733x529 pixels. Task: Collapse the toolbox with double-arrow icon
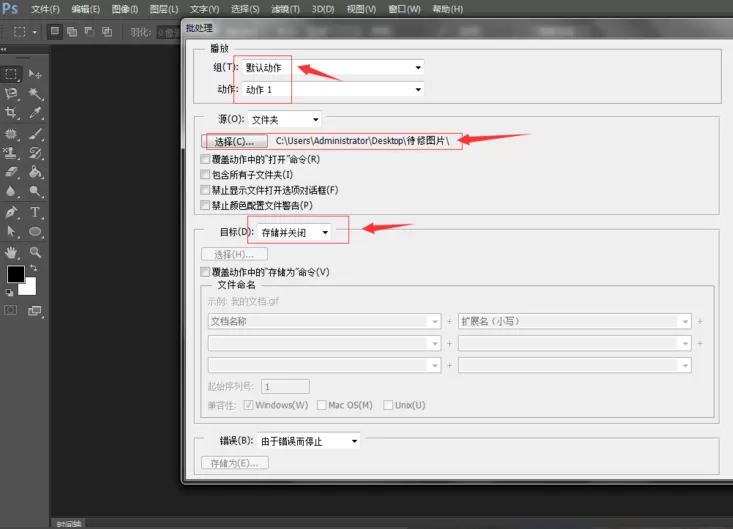4,49
